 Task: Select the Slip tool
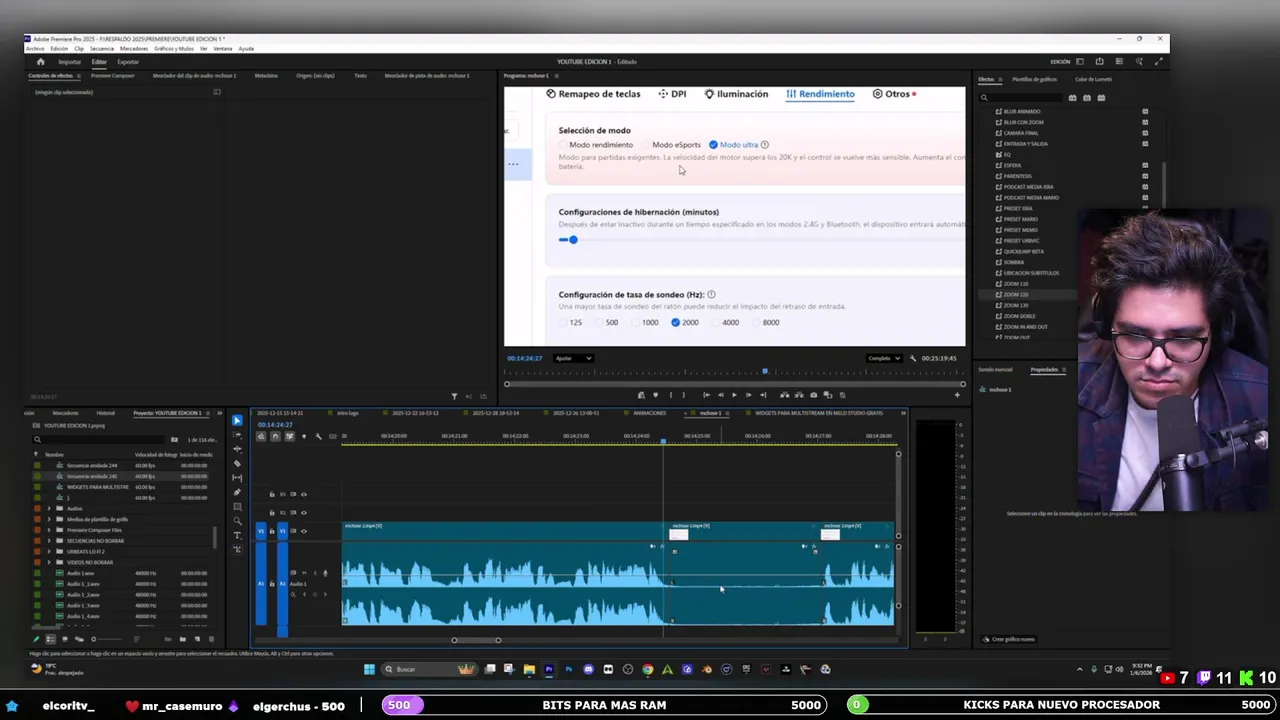237,478
